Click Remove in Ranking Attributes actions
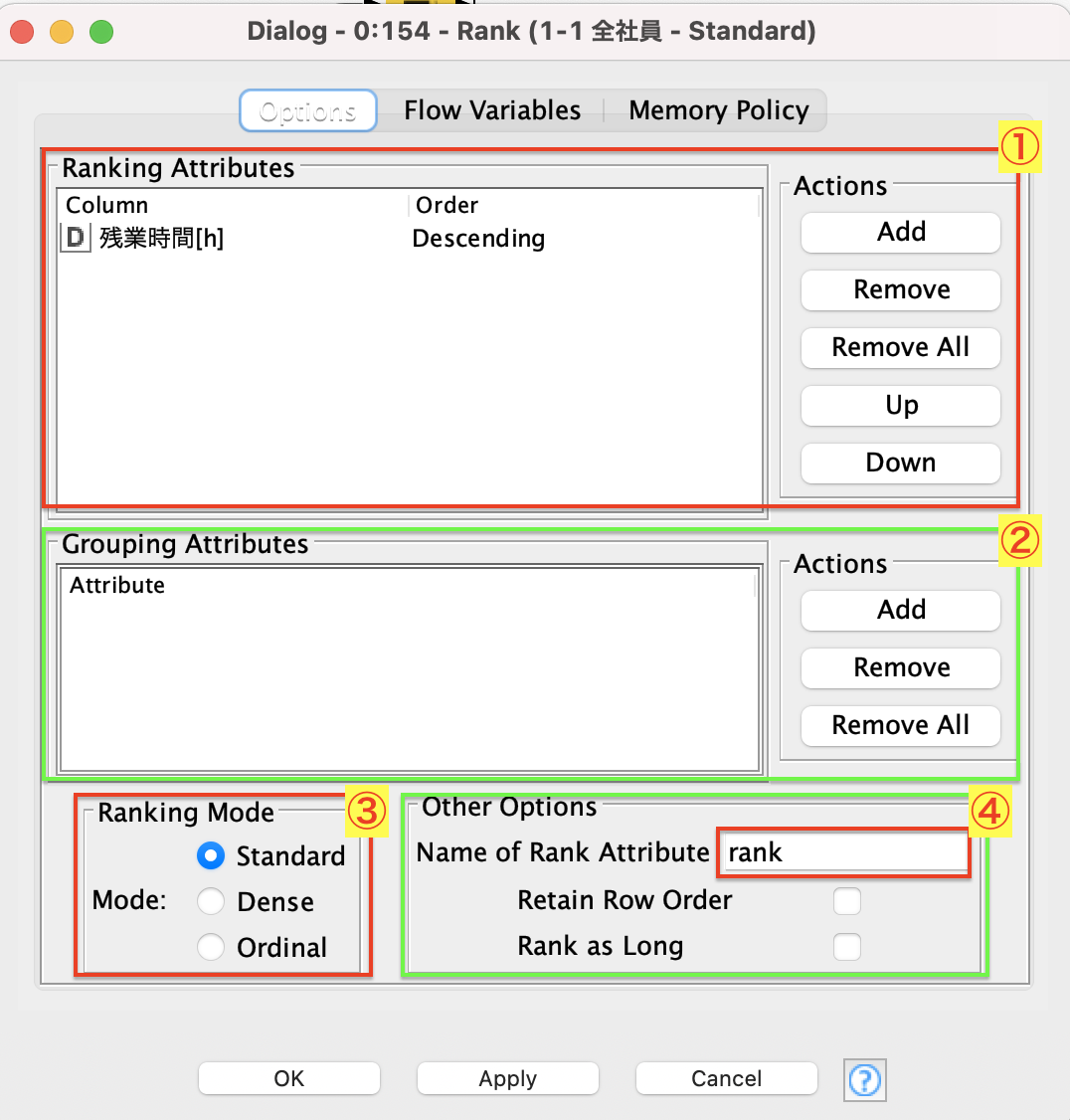This screenshot has height=1120, width=1070. click(x=901, y=290)
